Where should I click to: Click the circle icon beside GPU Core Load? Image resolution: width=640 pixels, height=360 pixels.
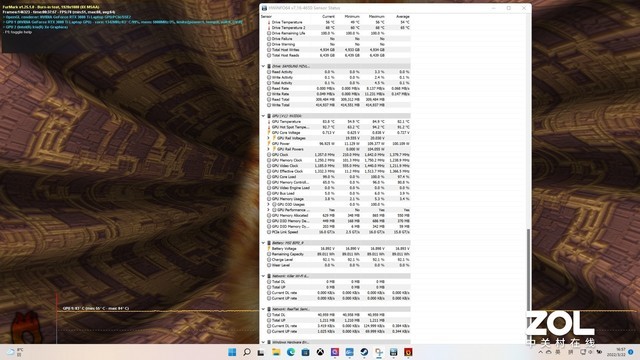(269, 177)
